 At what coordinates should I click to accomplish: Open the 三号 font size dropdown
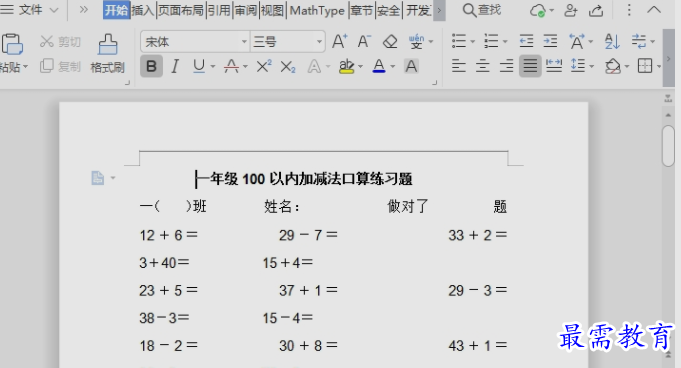(319, 42)
